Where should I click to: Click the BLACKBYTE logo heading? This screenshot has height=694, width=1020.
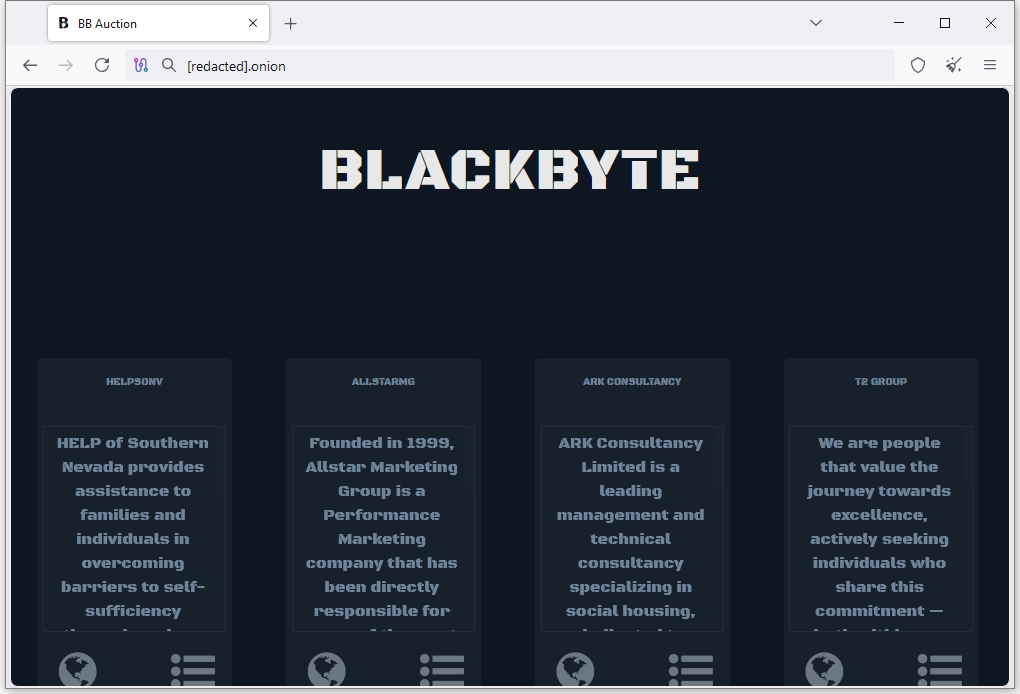coord(510,169)
